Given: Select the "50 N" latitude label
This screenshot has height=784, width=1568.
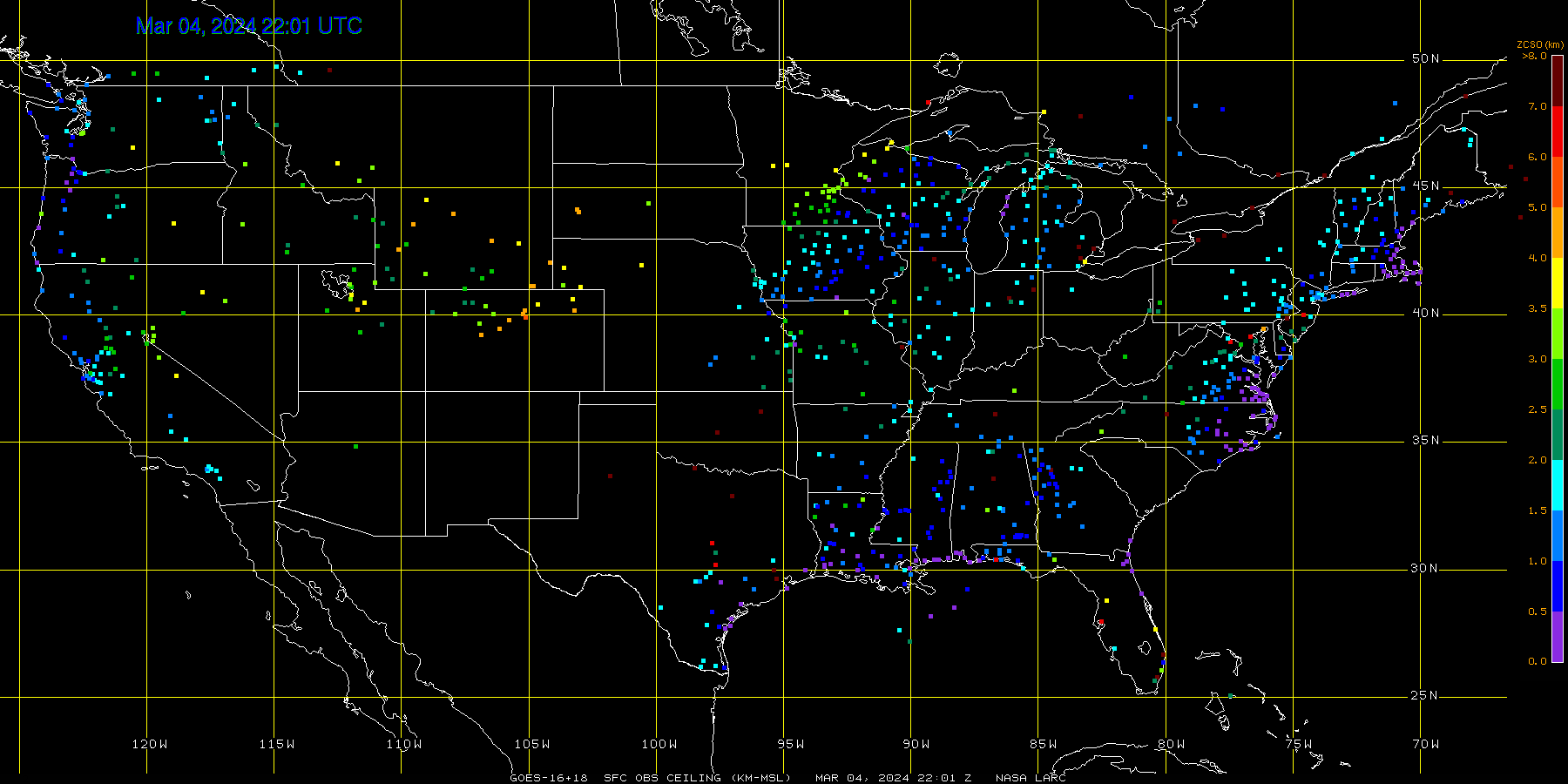Looking at the screenshot, I should pos(1426,59).
